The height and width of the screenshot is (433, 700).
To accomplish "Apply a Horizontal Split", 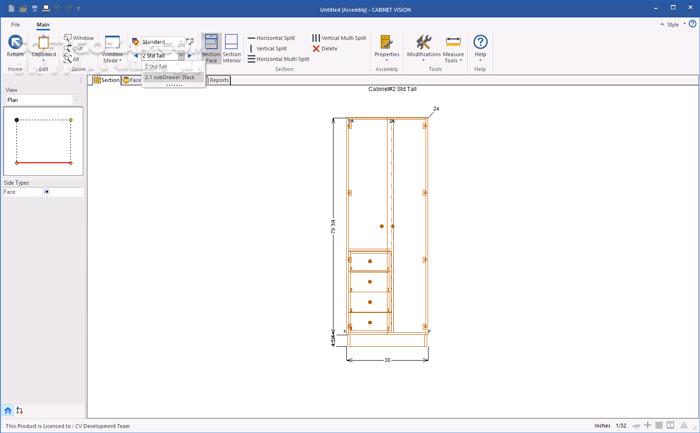I will pos(271,38).
